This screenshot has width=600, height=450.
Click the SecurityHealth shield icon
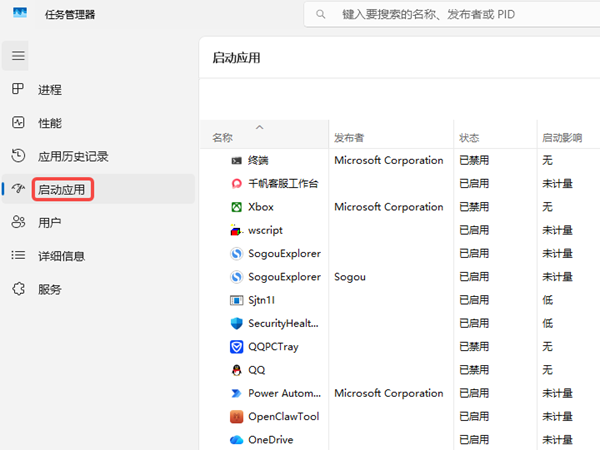[236, 323]
